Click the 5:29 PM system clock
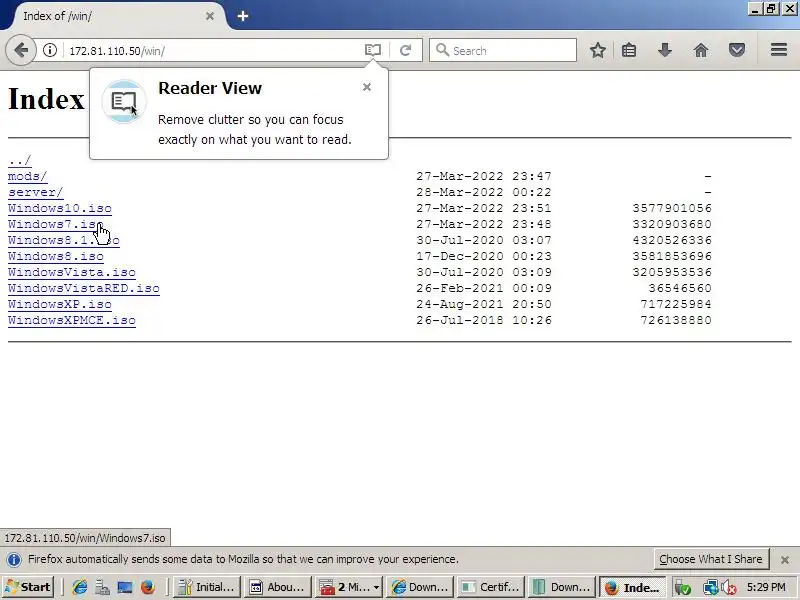Viewport: 800px width, 600px height. 766,587
